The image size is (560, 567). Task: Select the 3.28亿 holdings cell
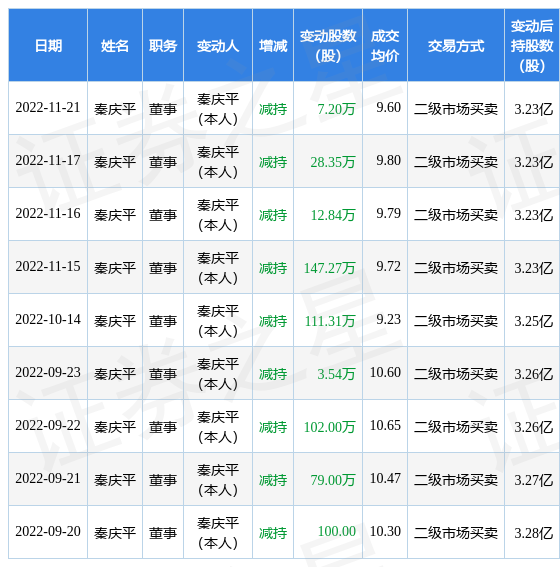(534, 533)
